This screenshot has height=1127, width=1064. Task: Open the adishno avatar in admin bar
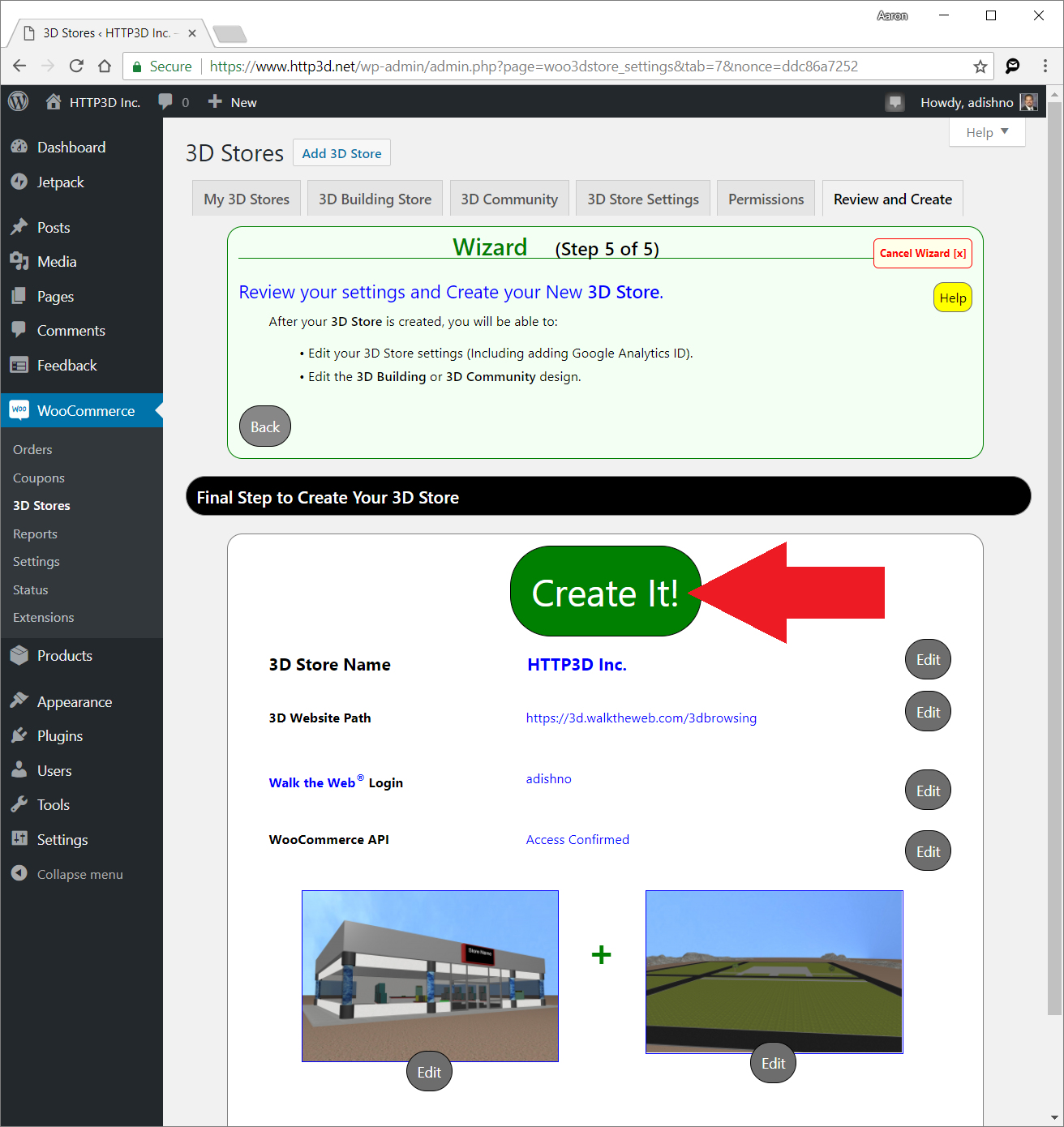[x=1028, y=102]
